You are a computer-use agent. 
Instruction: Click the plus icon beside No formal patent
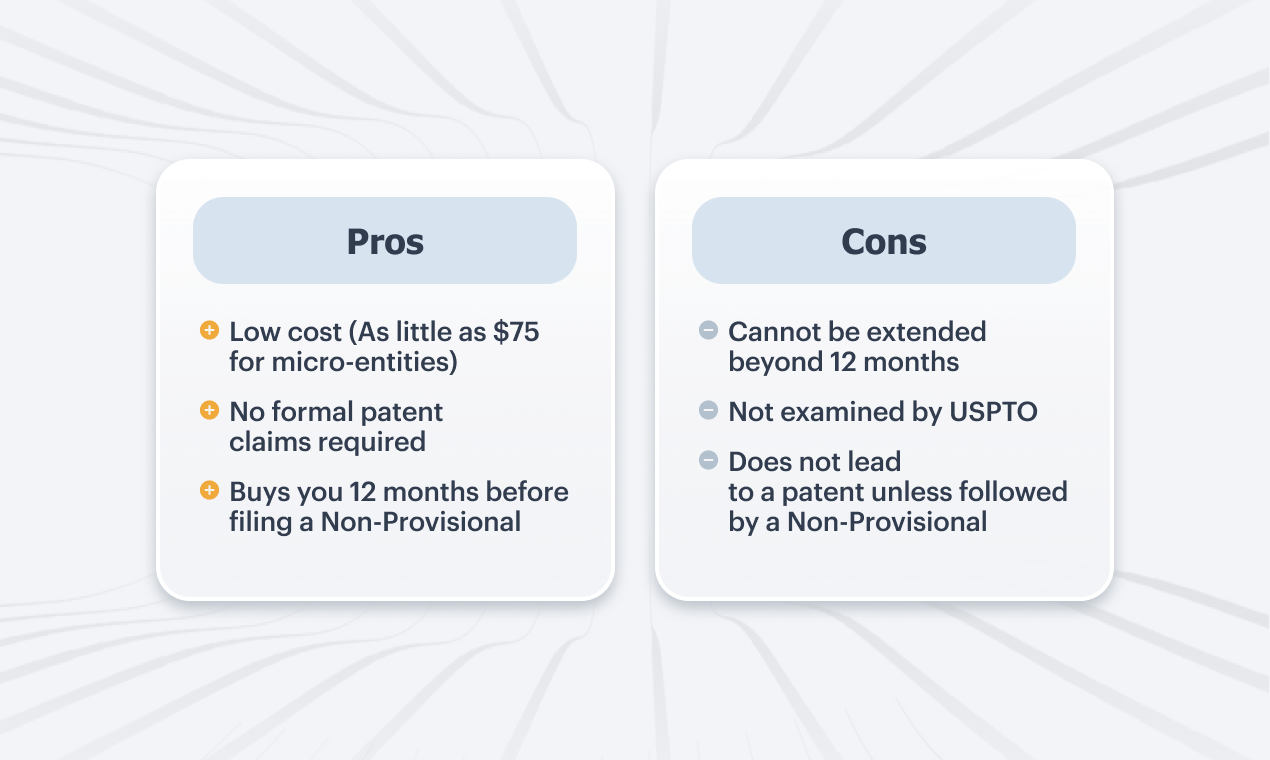pyautogui.click(x=209, y=409)
